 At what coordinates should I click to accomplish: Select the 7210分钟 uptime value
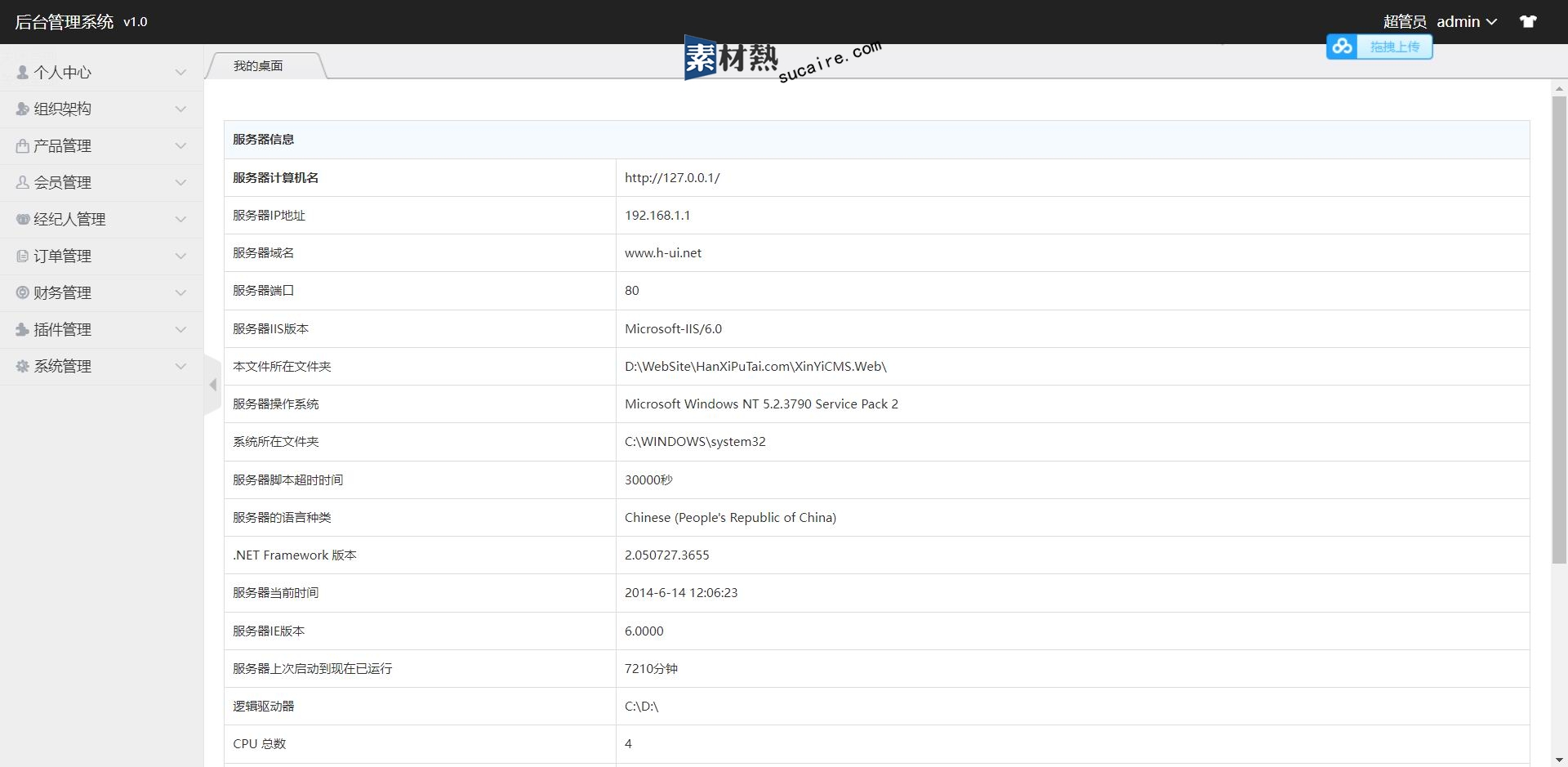tap(651, 669)
